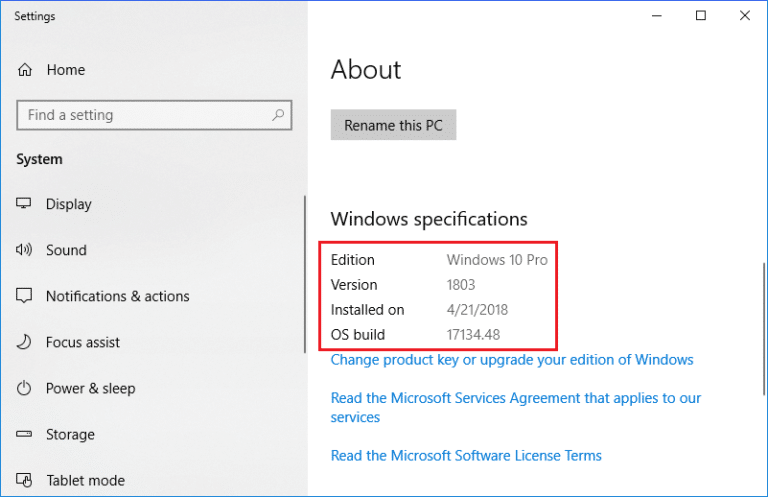Image resolution: width=768 pixels, height=497 pixels.
Task: Minimize the Settings window
Action: click(656, 16)
